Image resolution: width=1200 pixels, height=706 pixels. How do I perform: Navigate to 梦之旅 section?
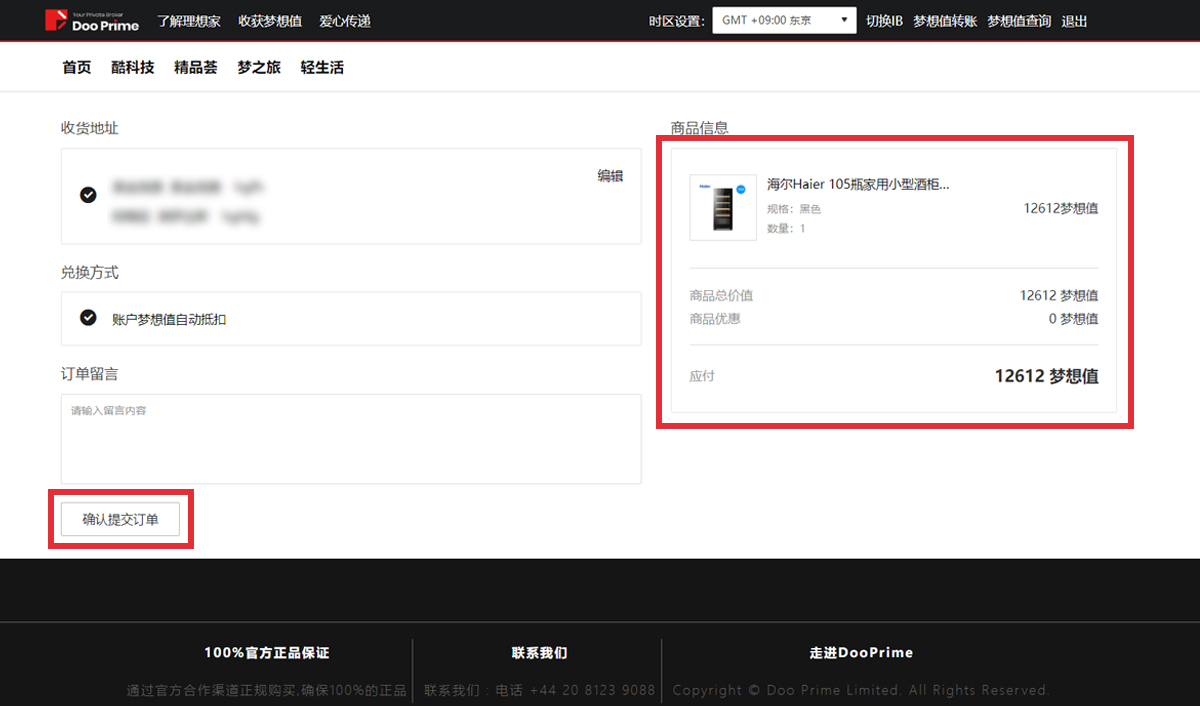259,68
